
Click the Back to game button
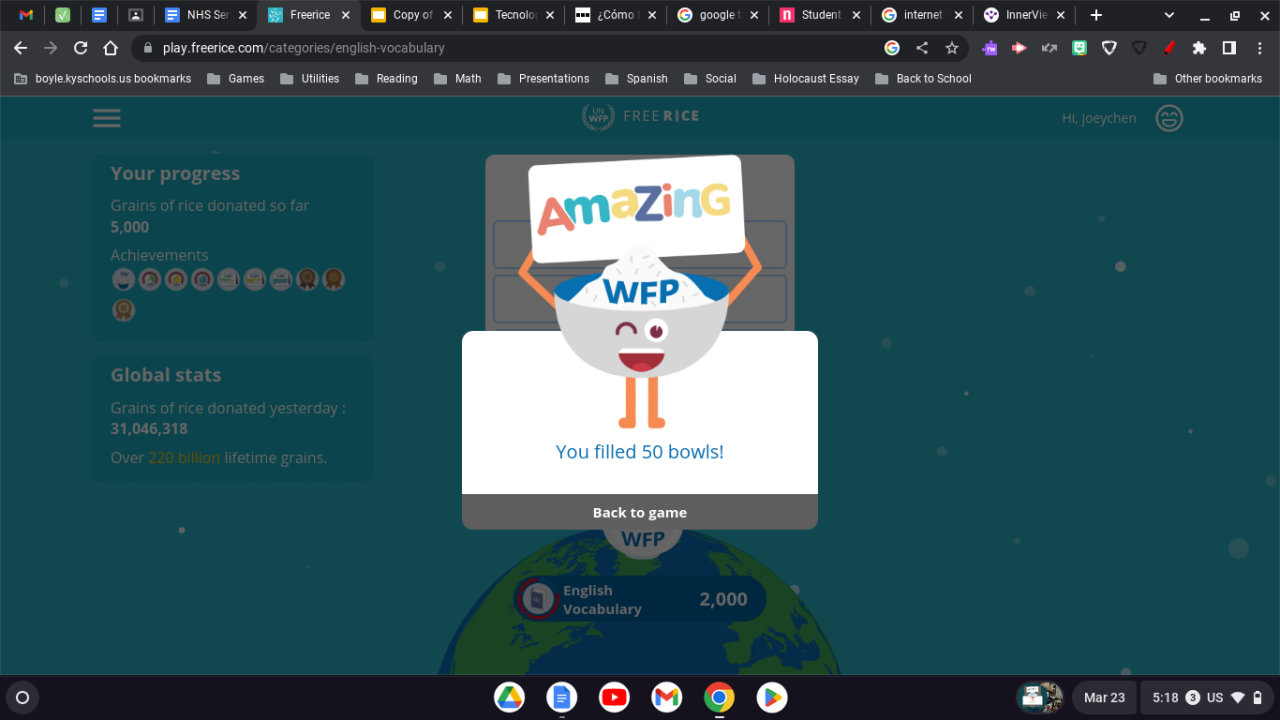(x=640, y=512)
